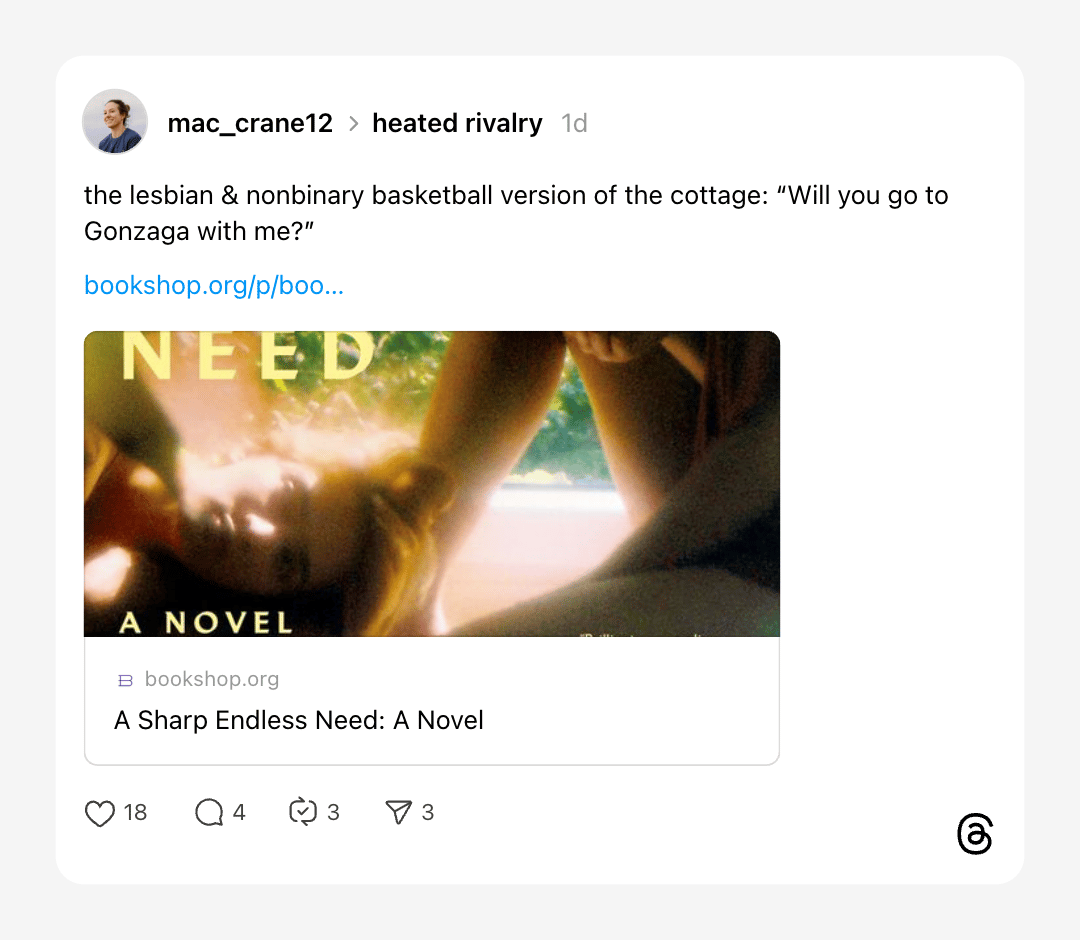Click the Threads logo icon
The height and width of the screenshot is (940, 1080).
pos(975,834)
